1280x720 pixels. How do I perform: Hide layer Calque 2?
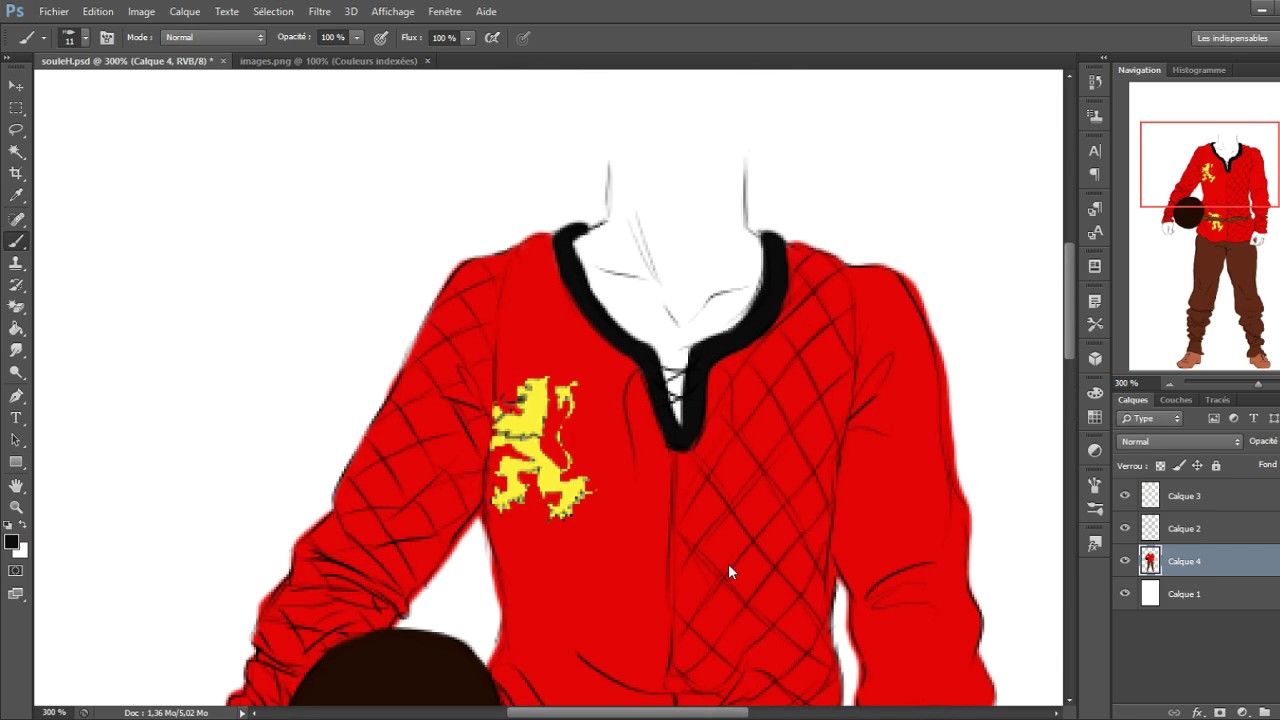1125,529
